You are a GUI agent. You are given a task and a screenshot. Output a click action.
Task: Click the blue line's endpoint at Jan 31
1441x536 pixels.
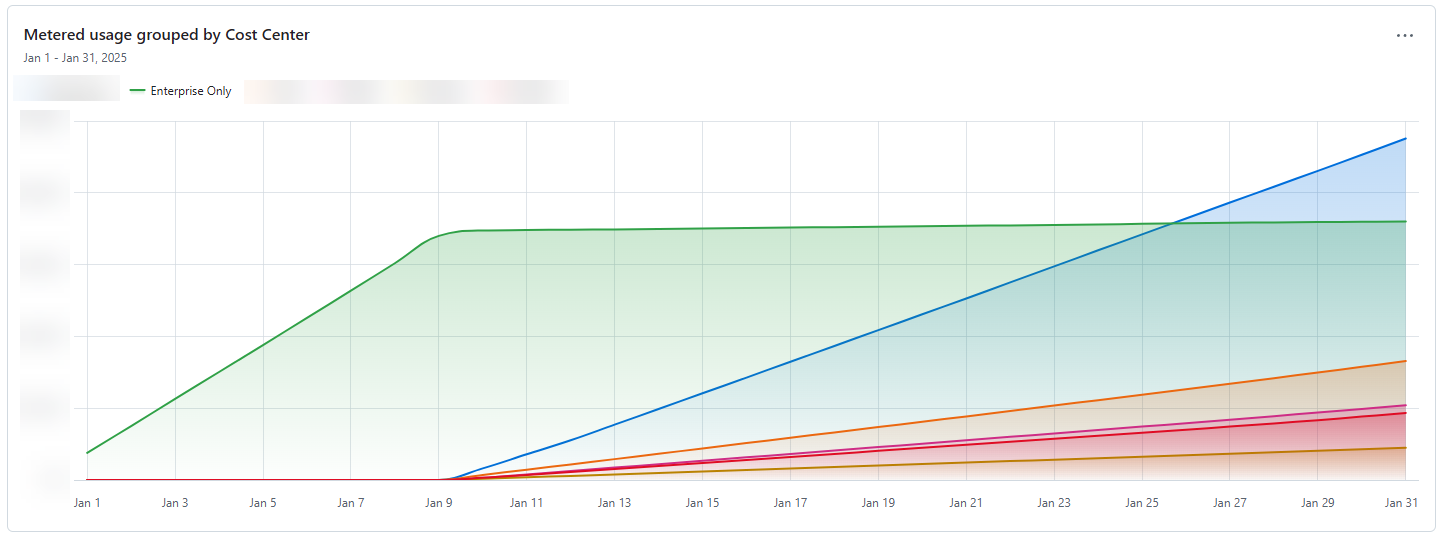coord(1405,139)
